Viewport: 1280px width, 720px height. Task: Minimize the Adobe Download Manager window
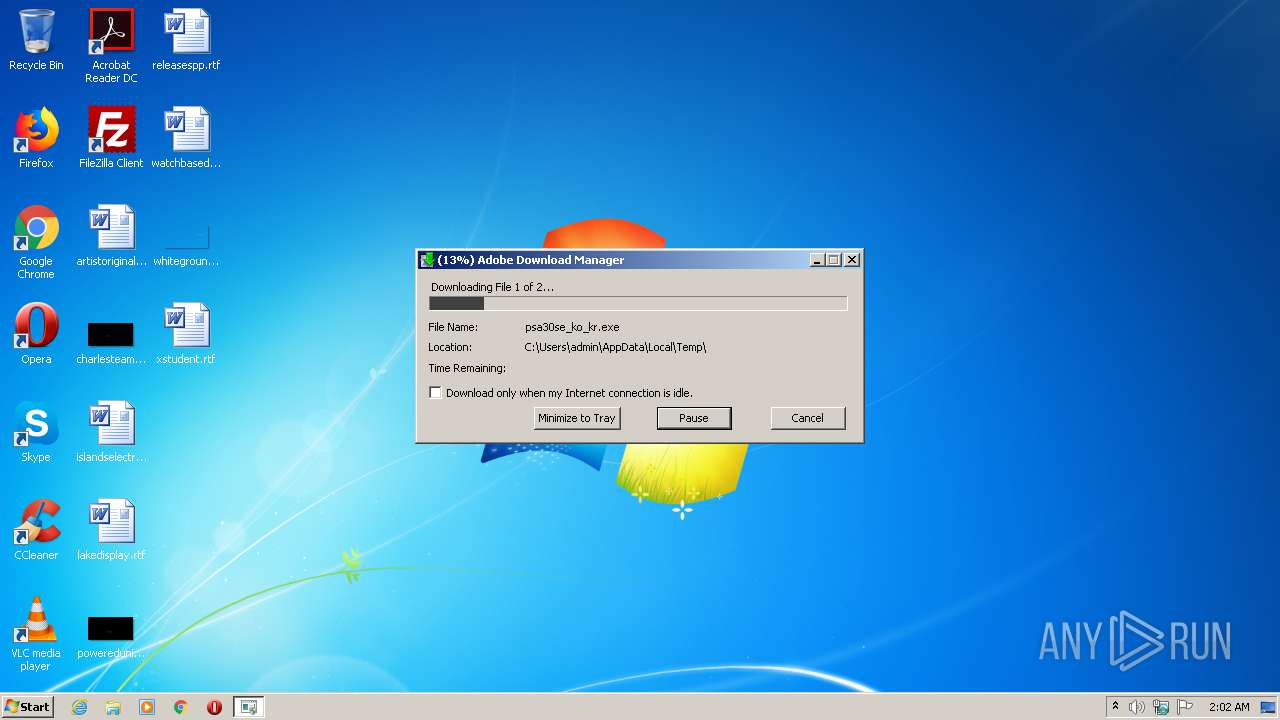(817, 260)
